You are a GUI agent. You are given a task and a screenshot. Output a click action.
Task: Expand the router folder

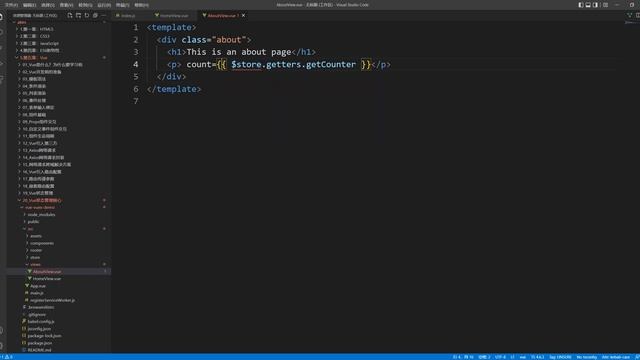[58, 250]
